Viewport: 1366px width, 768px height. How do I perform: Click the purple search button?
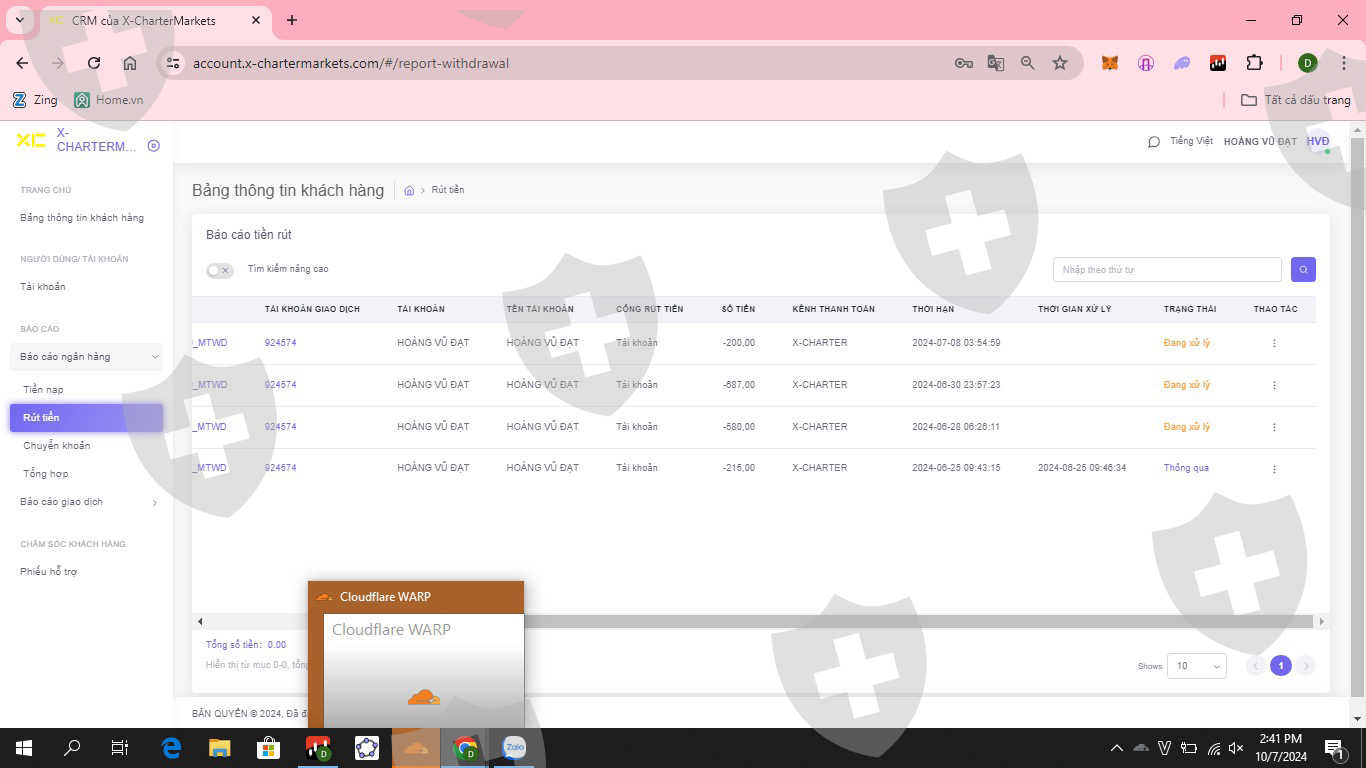[x=1302, y=269]
